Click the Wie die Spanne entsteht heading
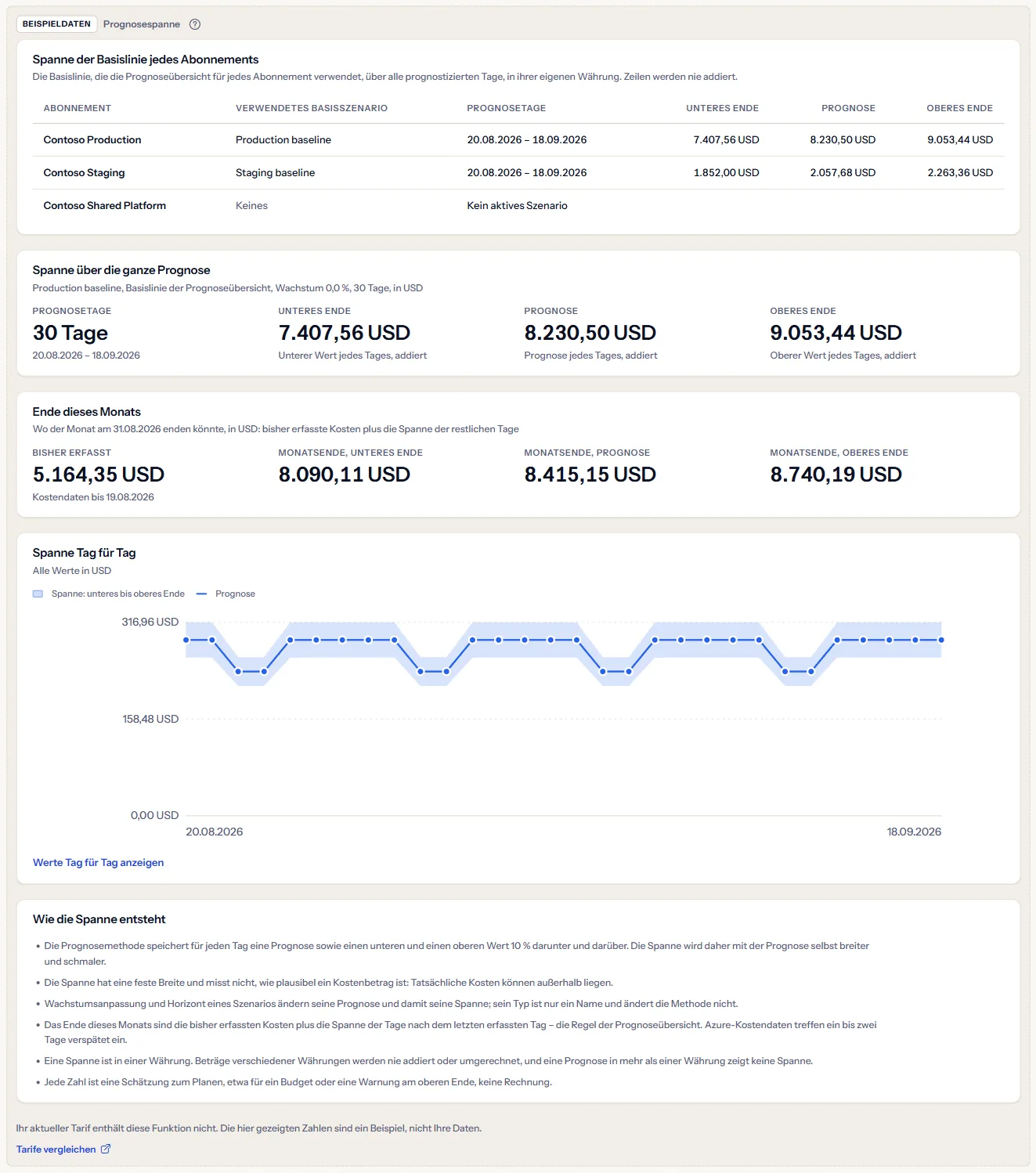The image size is (1036, 1173). [99, 919]
